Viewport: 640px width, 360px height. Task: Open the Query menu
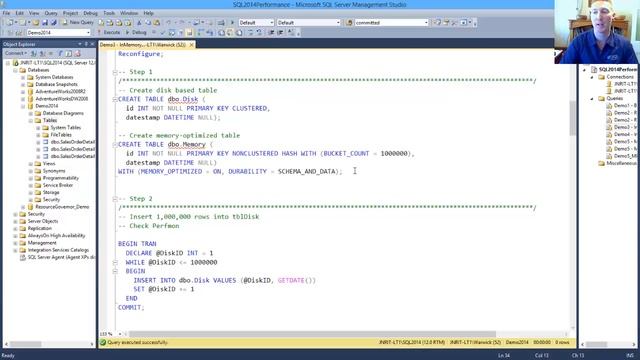pyautogui.click(x=51, y=13)
